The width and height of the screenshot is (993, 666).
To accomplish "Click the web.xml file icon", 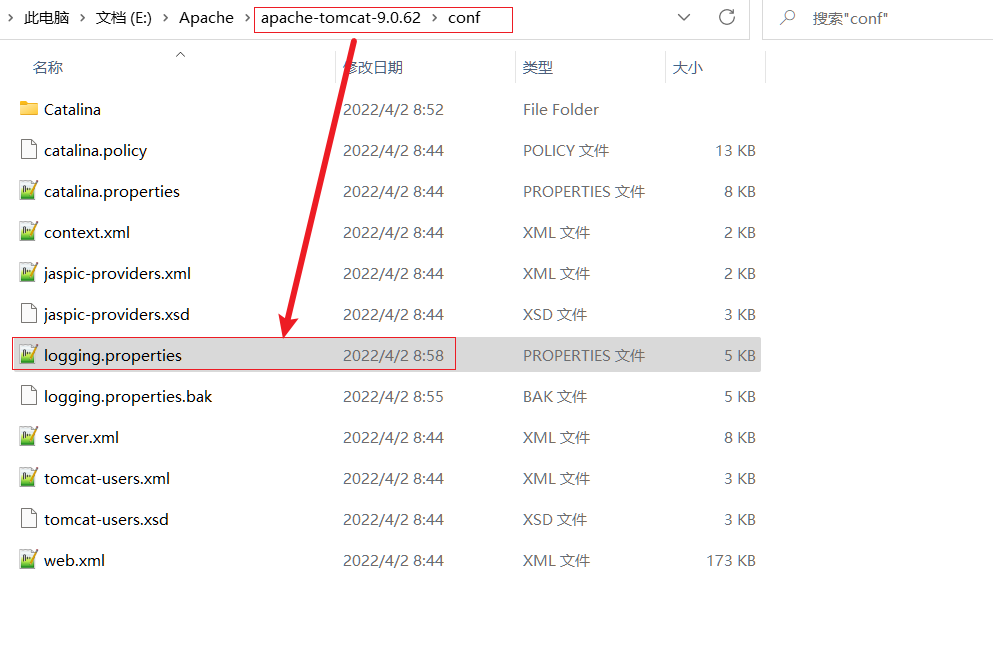I will coord(28,560).
